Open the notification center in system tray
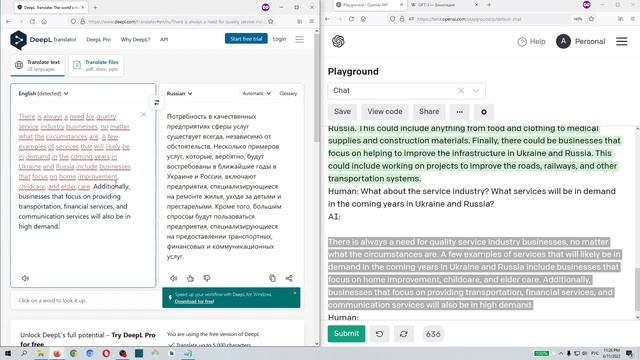The width and height of the screenshot is (640, 360). 629,353
